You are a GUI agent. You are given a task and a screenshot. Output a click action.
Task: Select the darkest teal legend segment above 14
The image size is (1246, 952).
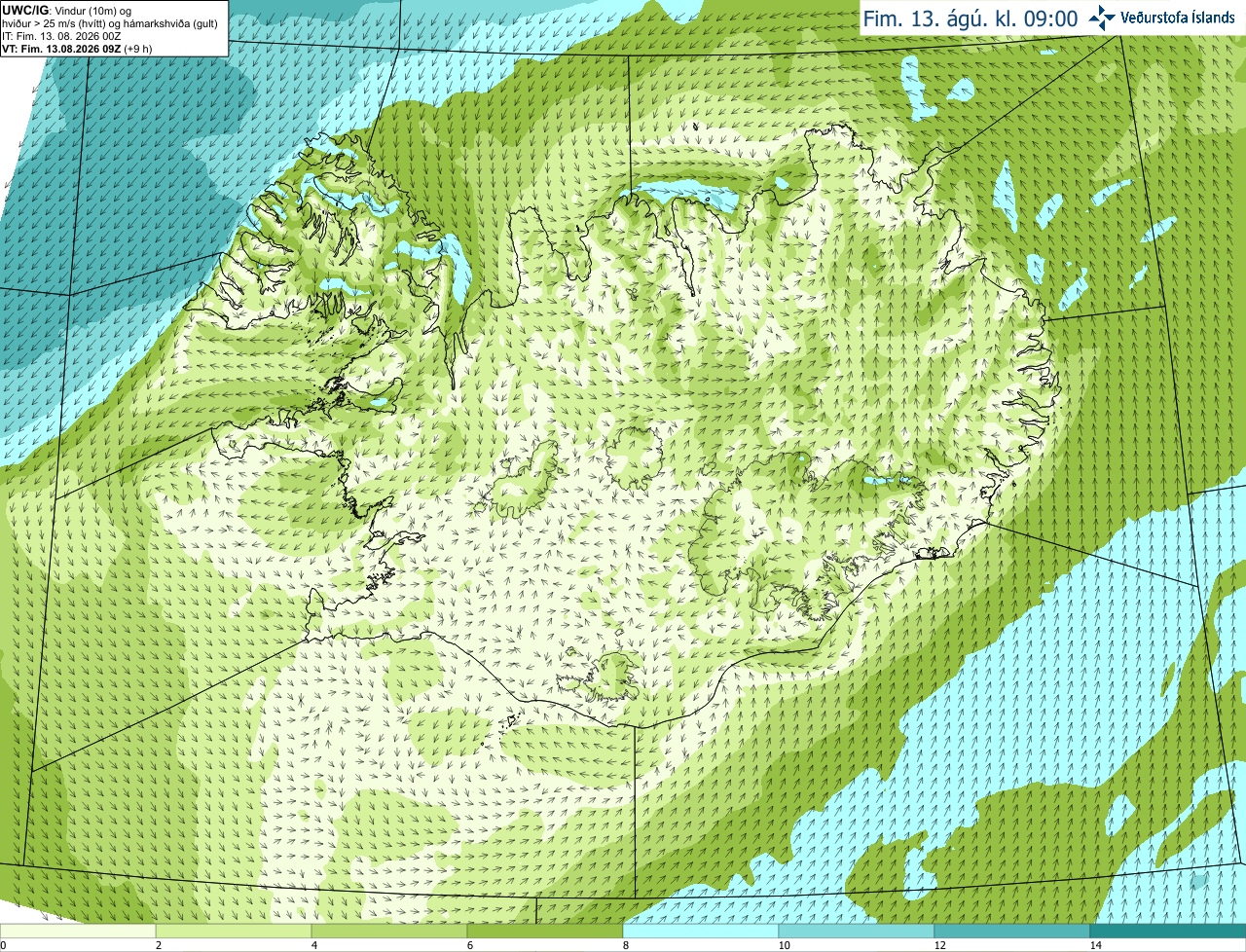point(1168,931)
